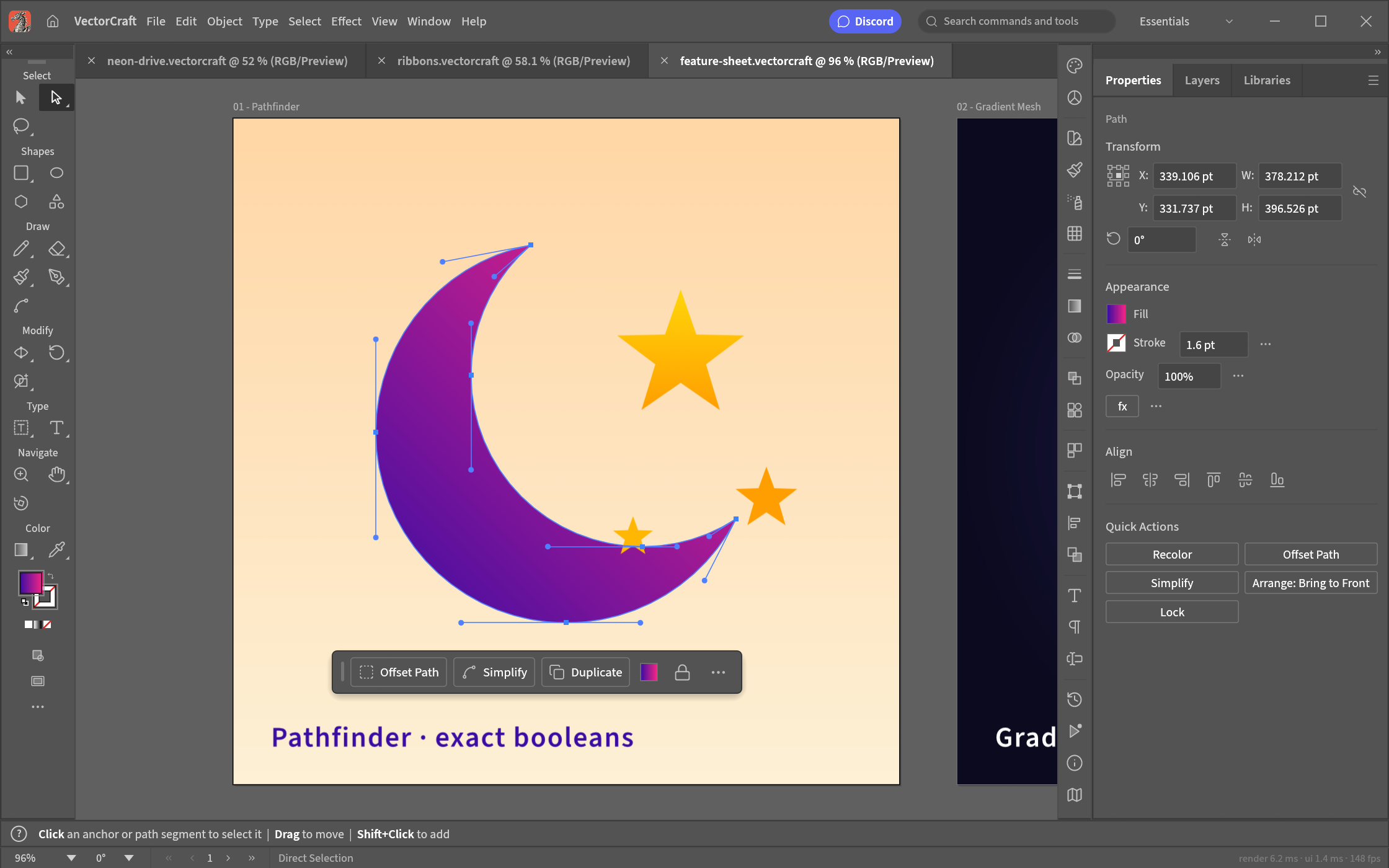Click the Search commands and tools field
1389x868 pixels.
[1017, 21]
